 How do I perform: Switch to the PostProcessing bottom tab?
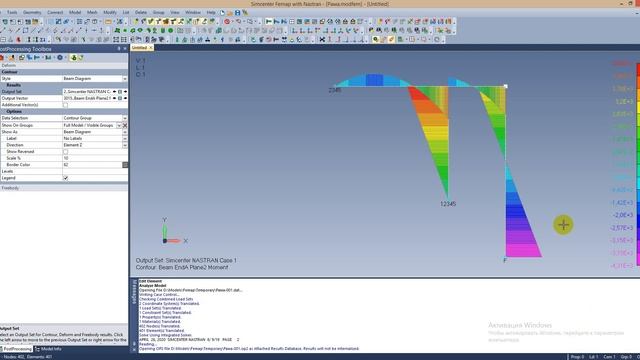[x=16, y=349]
